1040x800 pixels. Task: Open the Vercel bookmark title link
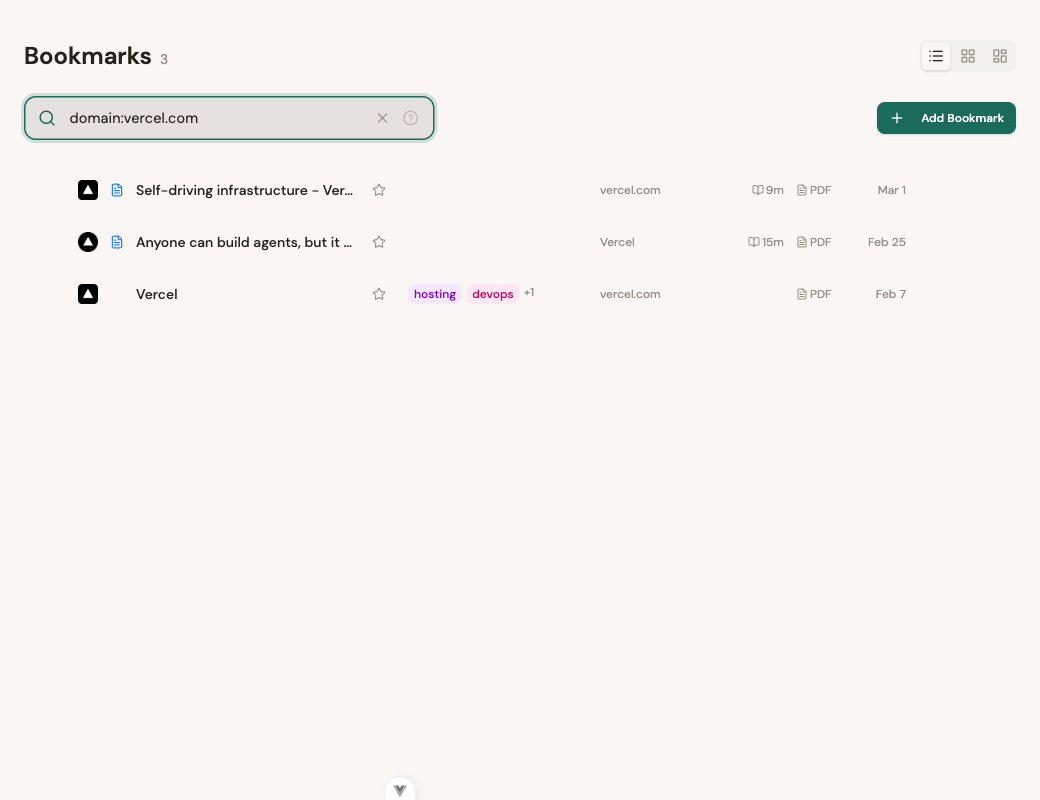[x=156, y=294]
